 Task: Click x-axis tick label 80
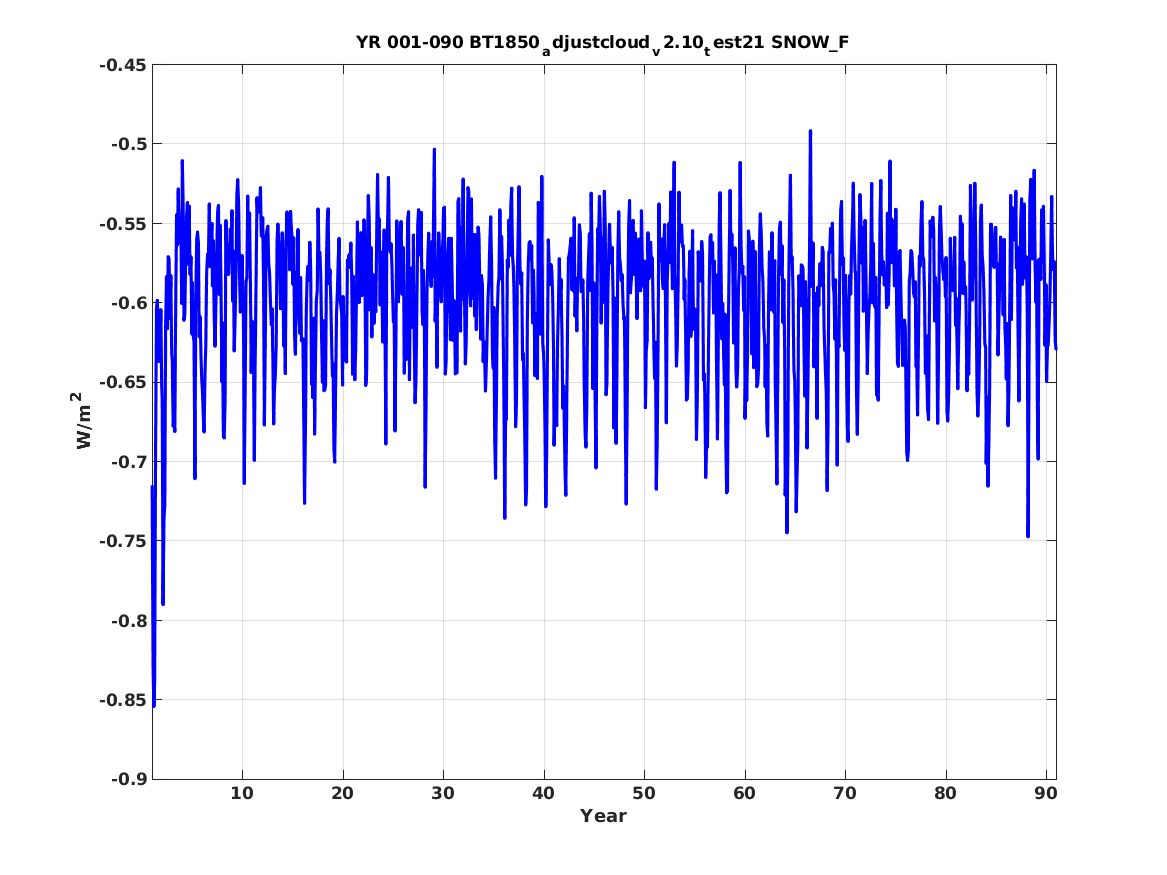click(945, 793)
